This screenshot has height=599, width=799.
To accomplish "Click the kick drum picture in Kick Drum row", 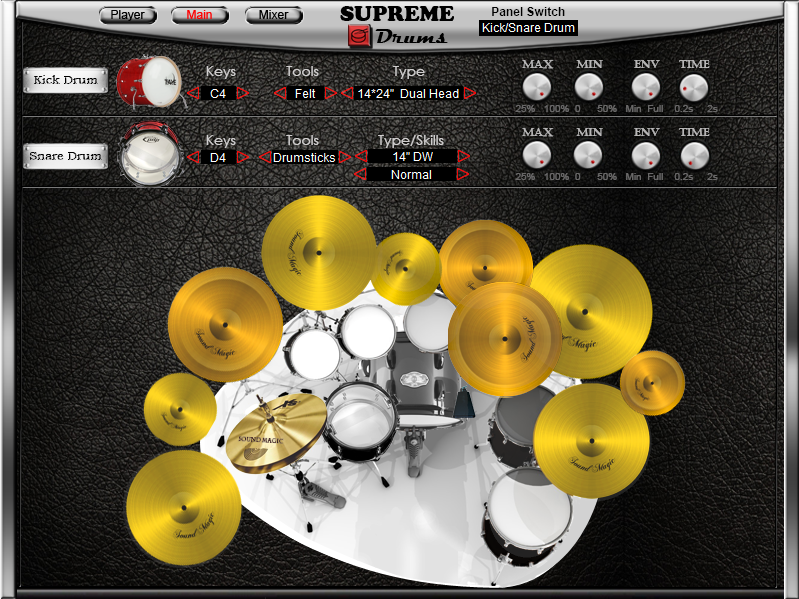I will (x=150, y=82).
